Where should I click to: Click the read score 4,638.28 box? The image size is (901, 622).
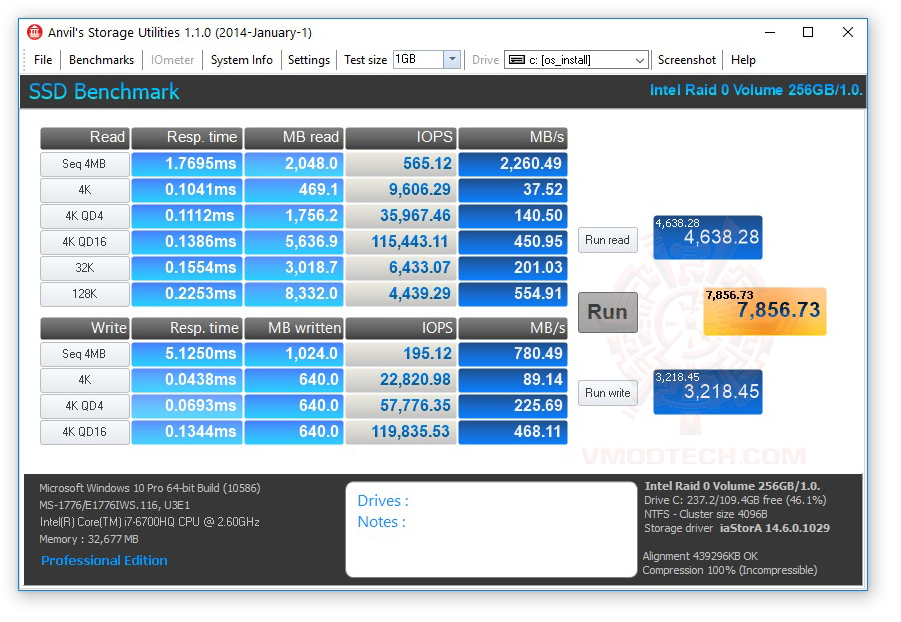pyautogui.click(x=707, y=237)
